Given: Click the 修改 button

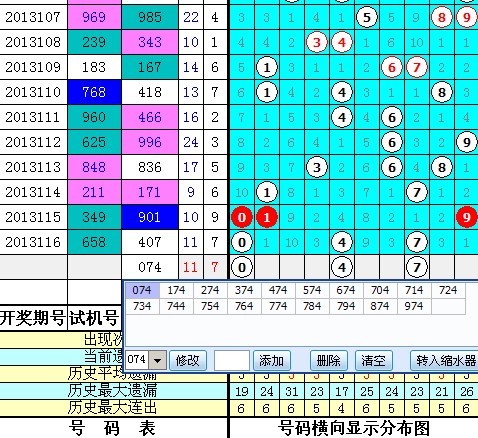Looking at the screenshot, I should (x=188, y=360).
